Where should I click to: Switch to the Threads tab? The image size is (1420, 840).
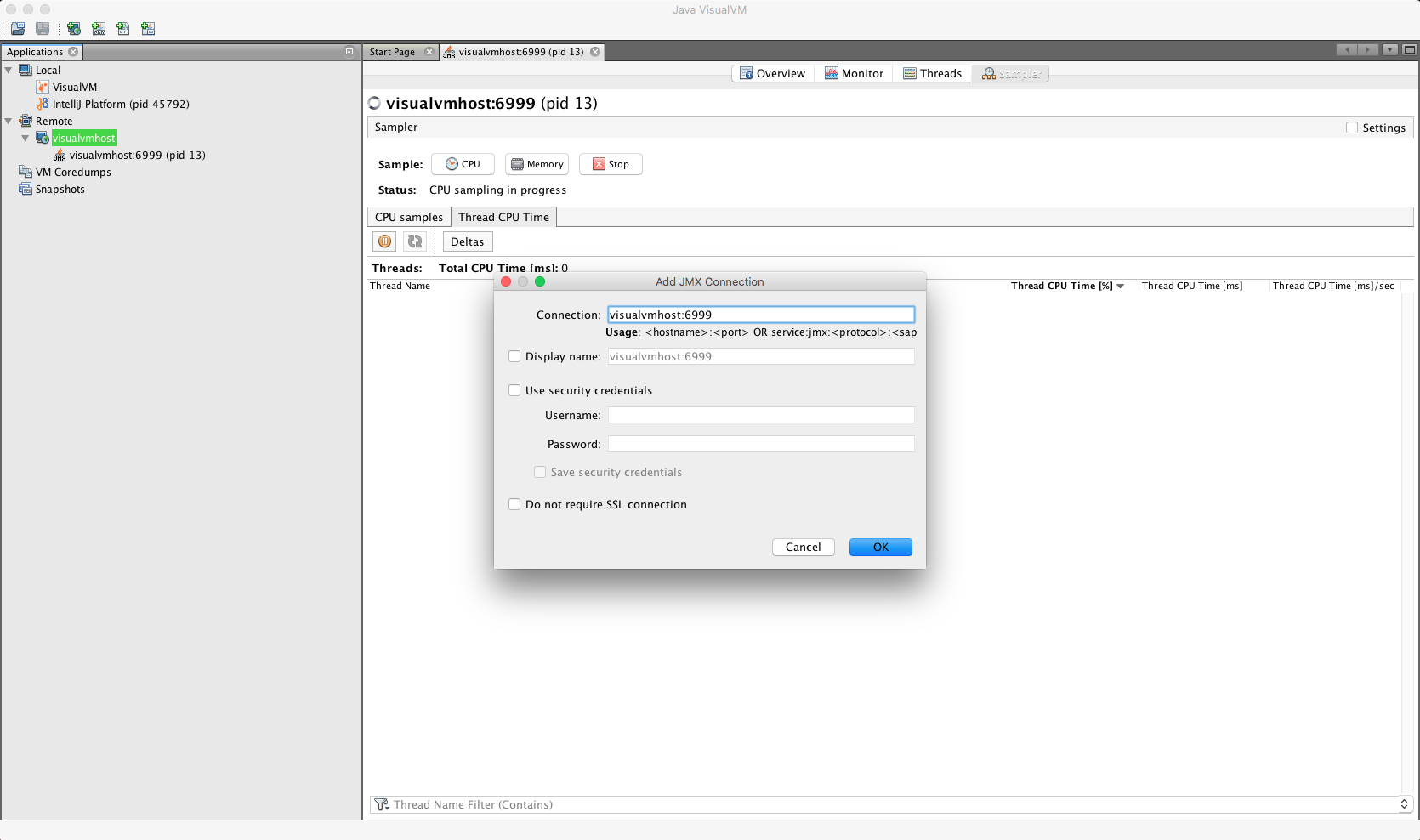pyautogui.click(x=933, y=73)
